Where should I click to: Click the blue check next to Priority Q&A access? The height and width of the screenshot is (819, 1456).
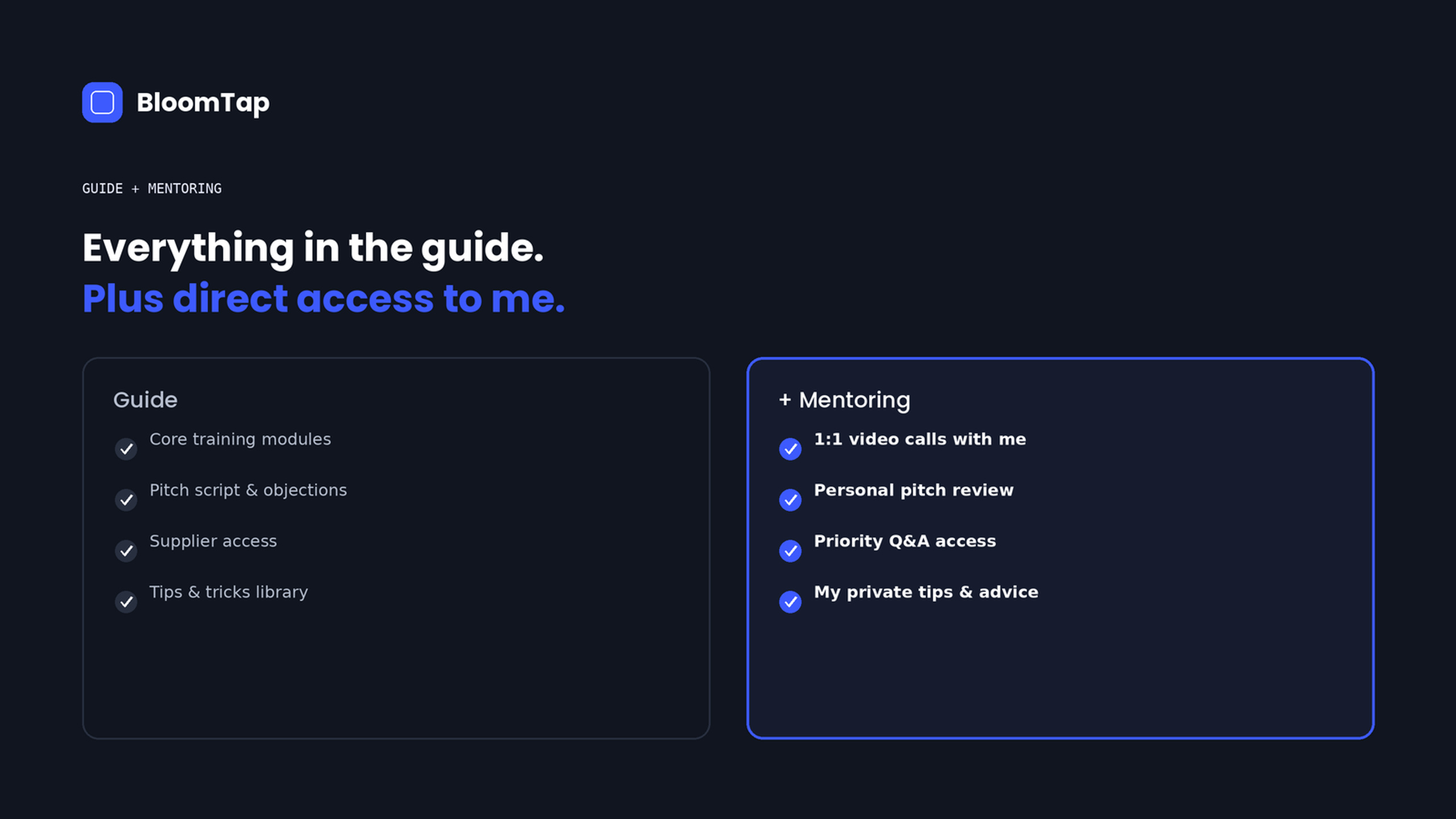coord(790,551)
